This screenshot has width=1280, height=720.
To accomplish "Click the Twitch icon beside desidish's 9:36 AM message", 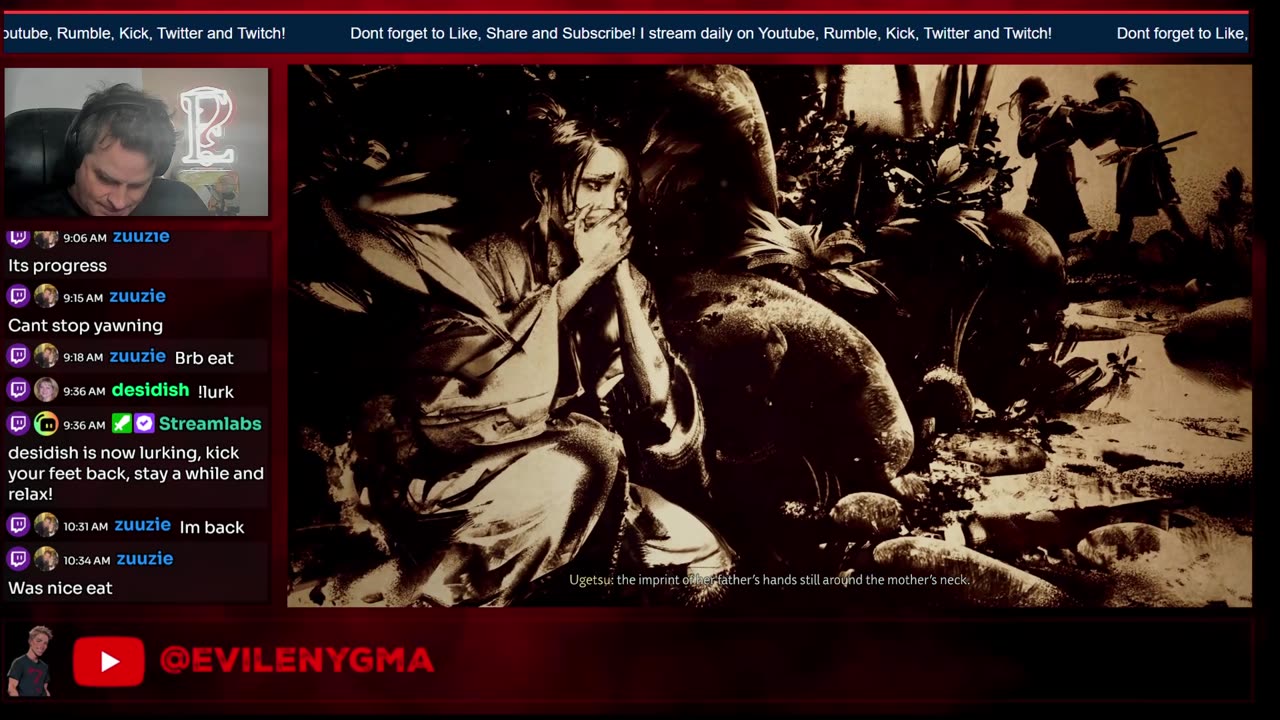I will 18,390.
